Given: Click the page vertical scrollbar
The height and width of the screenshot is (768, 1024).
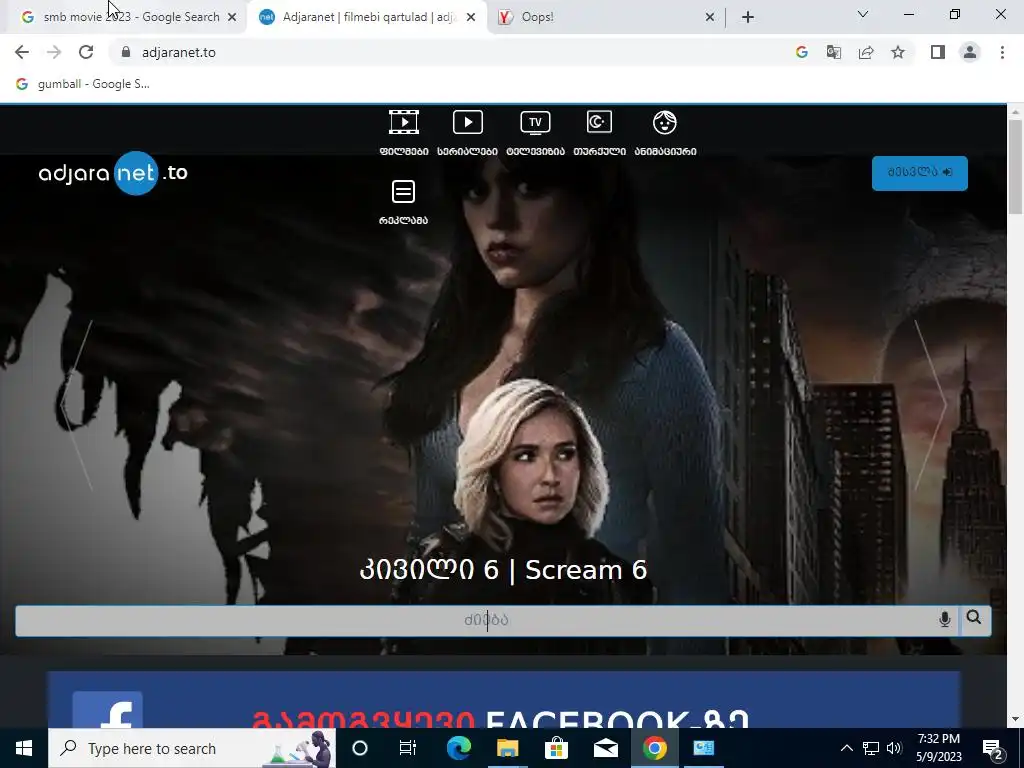Looking at the screenshot, I should tap(1015, 167).
